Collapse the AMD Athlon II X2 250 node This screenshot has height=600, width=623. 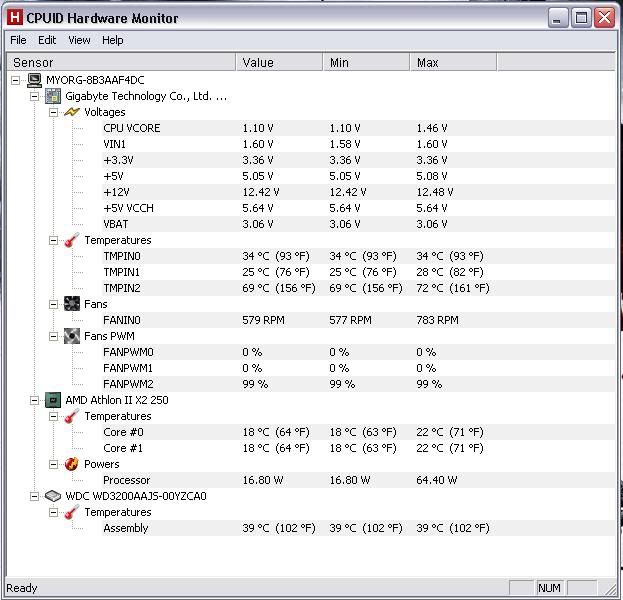tap(35, 401)
